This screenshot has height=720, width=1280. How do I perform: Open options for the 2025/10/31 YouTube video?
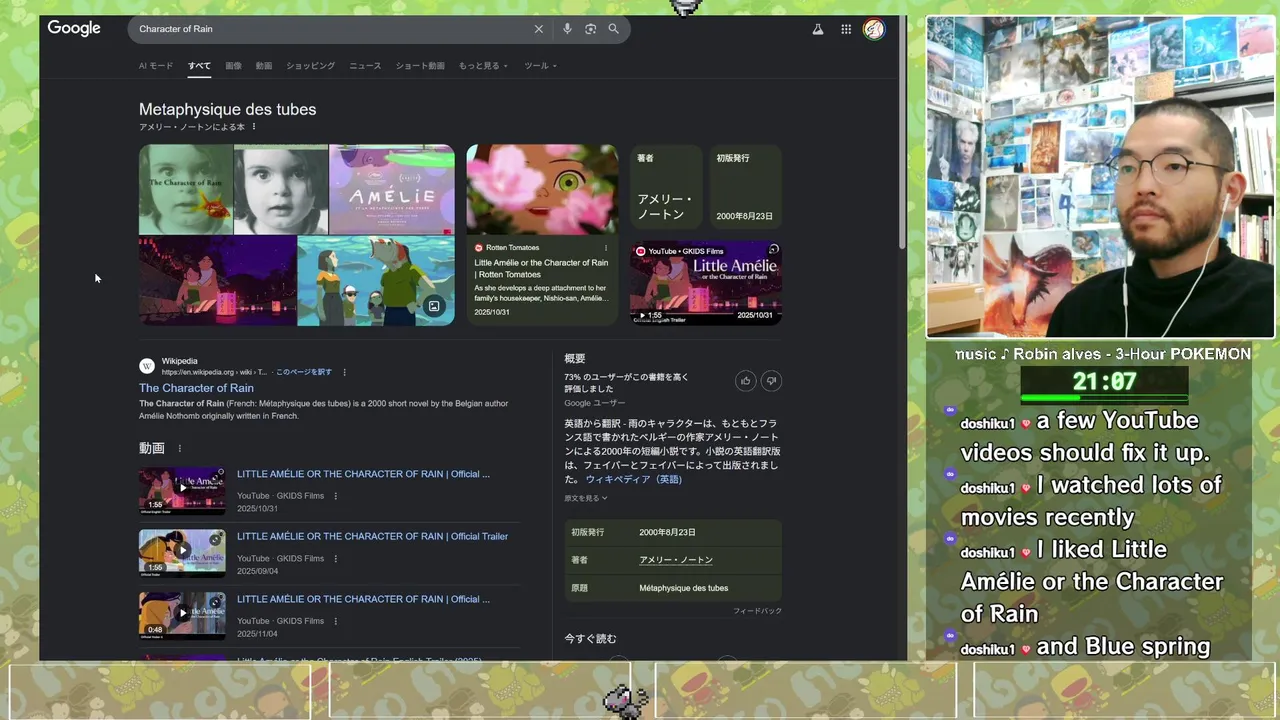click(335, 496)
